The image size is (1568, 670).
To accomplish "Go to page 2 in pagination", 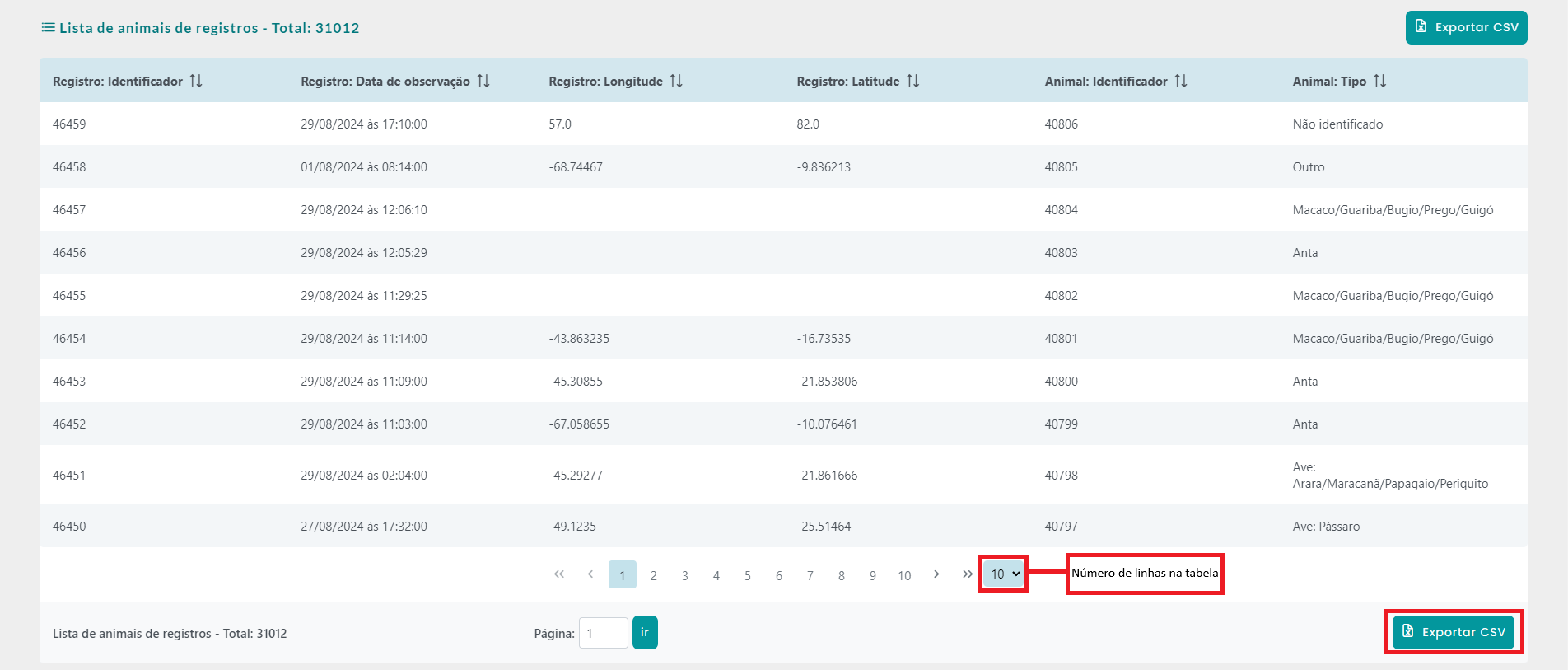I will point(654,575).
